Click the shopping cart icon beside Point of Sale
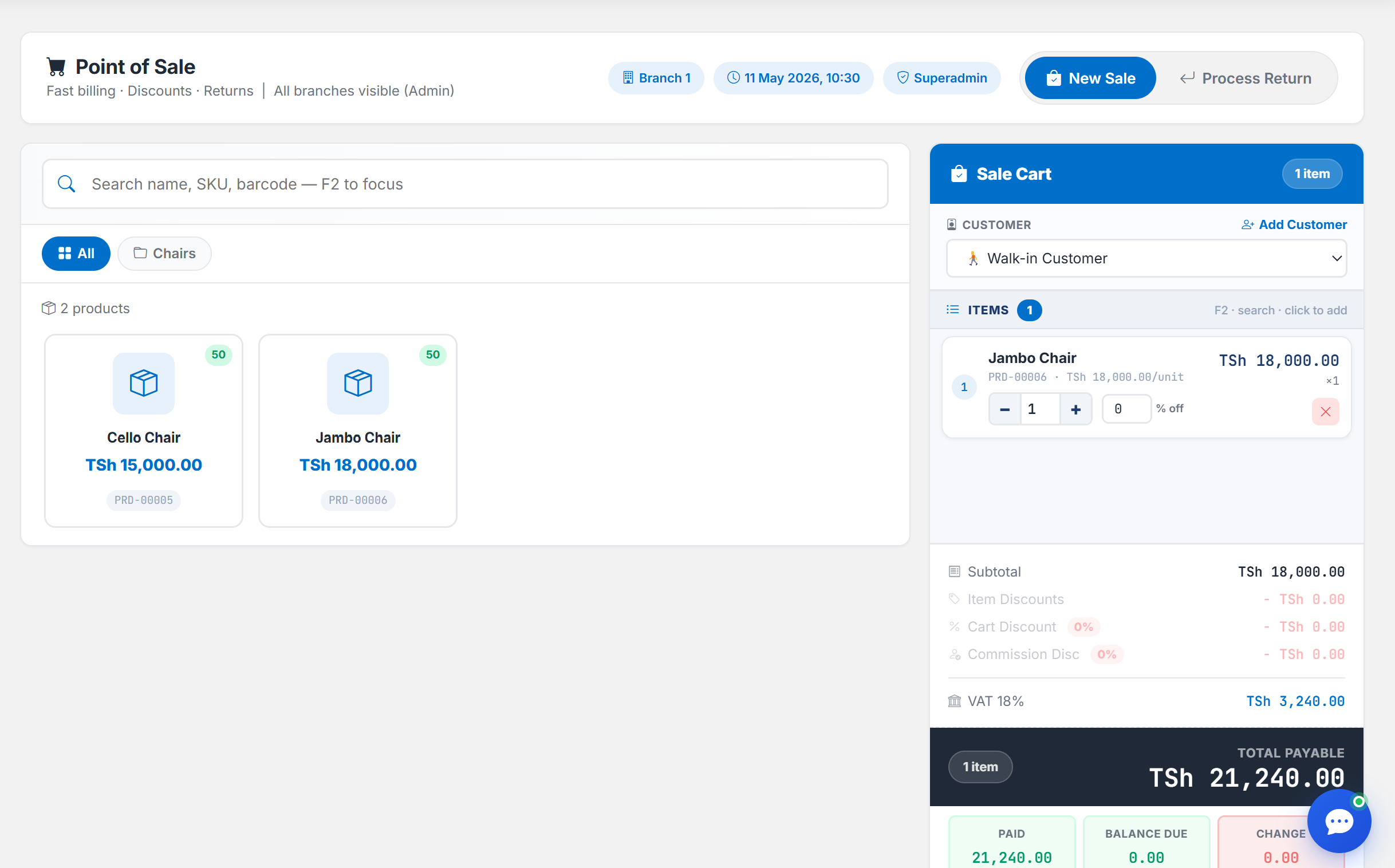Image resolution: width=1395 pixels, height=868 pixels. point(56,67)
